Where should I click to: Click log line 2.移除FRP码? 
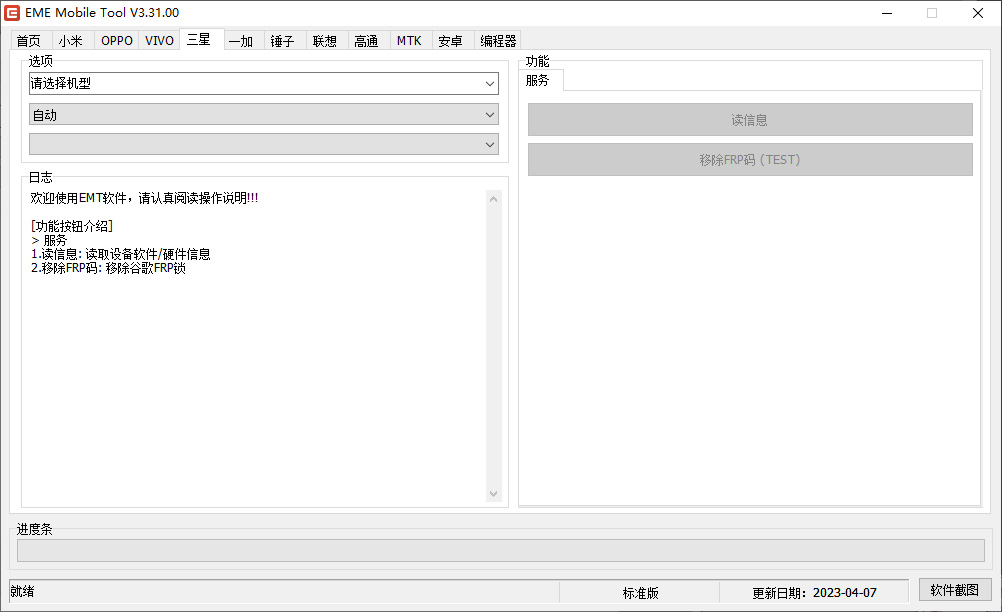click(109, 268)
